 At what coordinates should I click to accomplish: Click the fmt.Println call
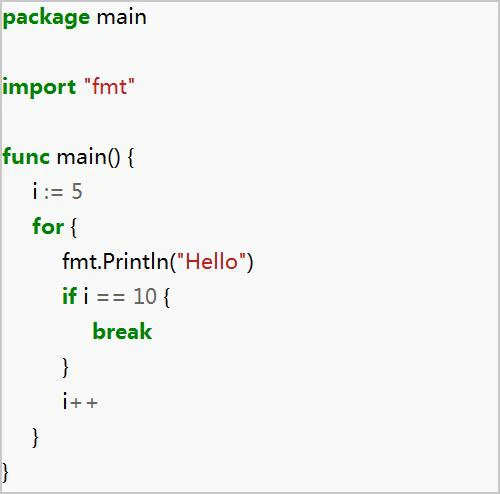(x=158, y=262)
